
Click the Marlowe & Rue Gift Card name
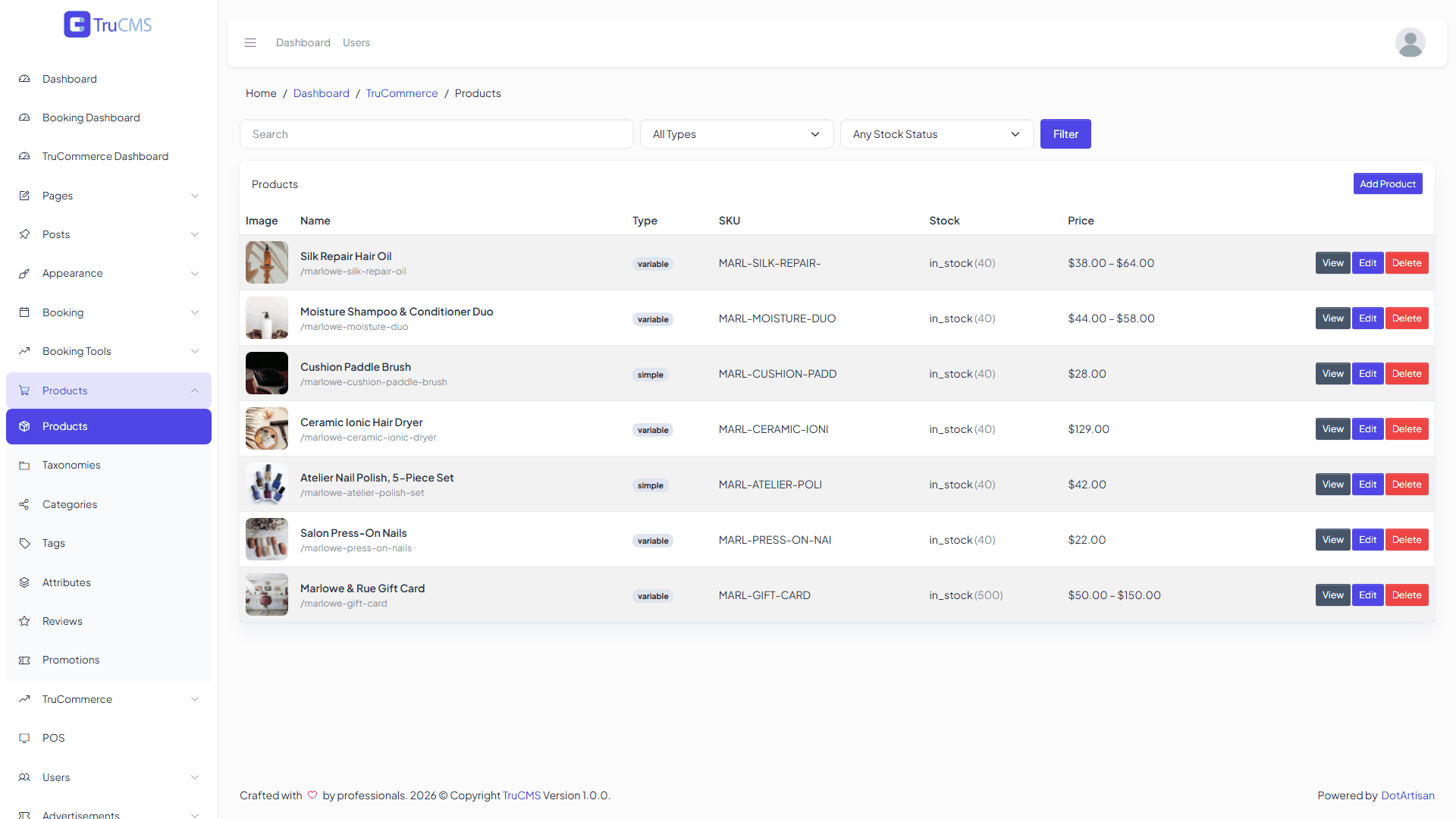[x=362, y=588]
